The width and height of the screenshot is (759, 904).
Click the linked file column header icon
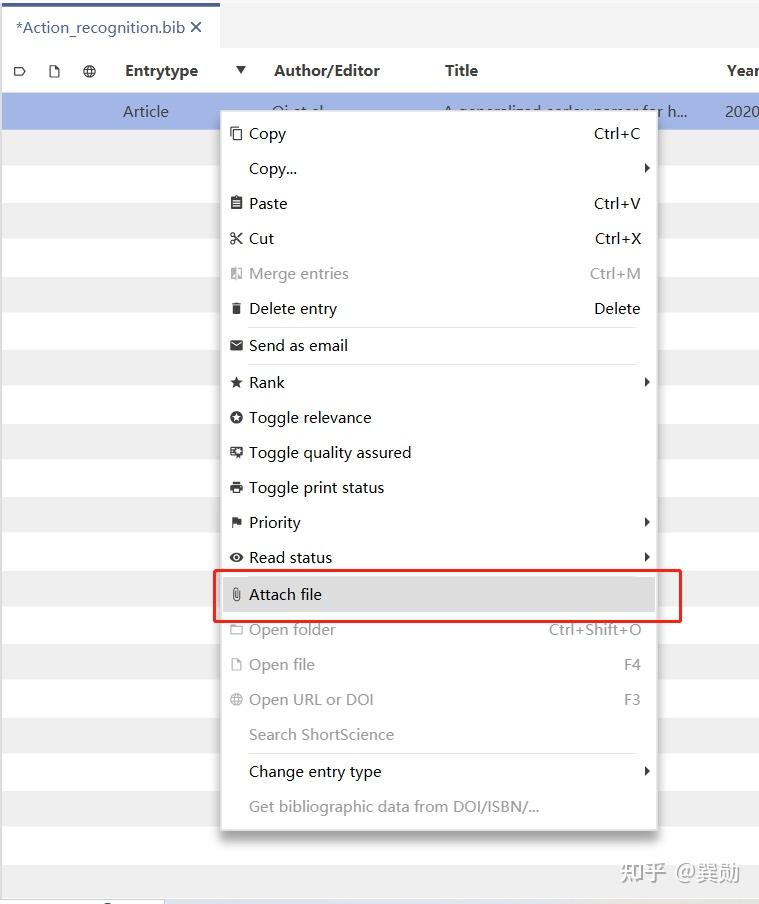click(55, 71)
